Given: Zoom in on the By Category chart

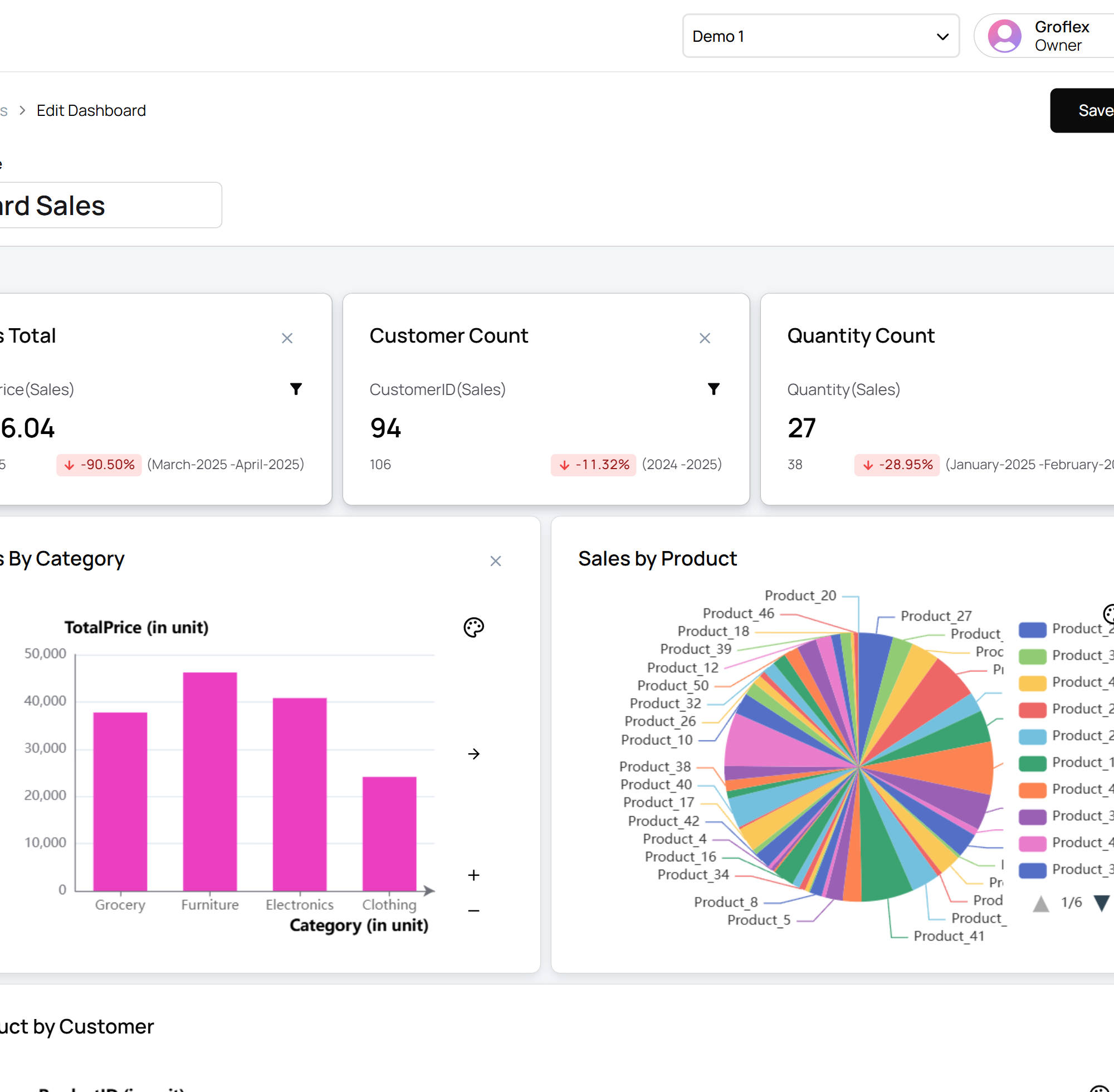Looking at the screenshot, I should (x=473, y=875).
